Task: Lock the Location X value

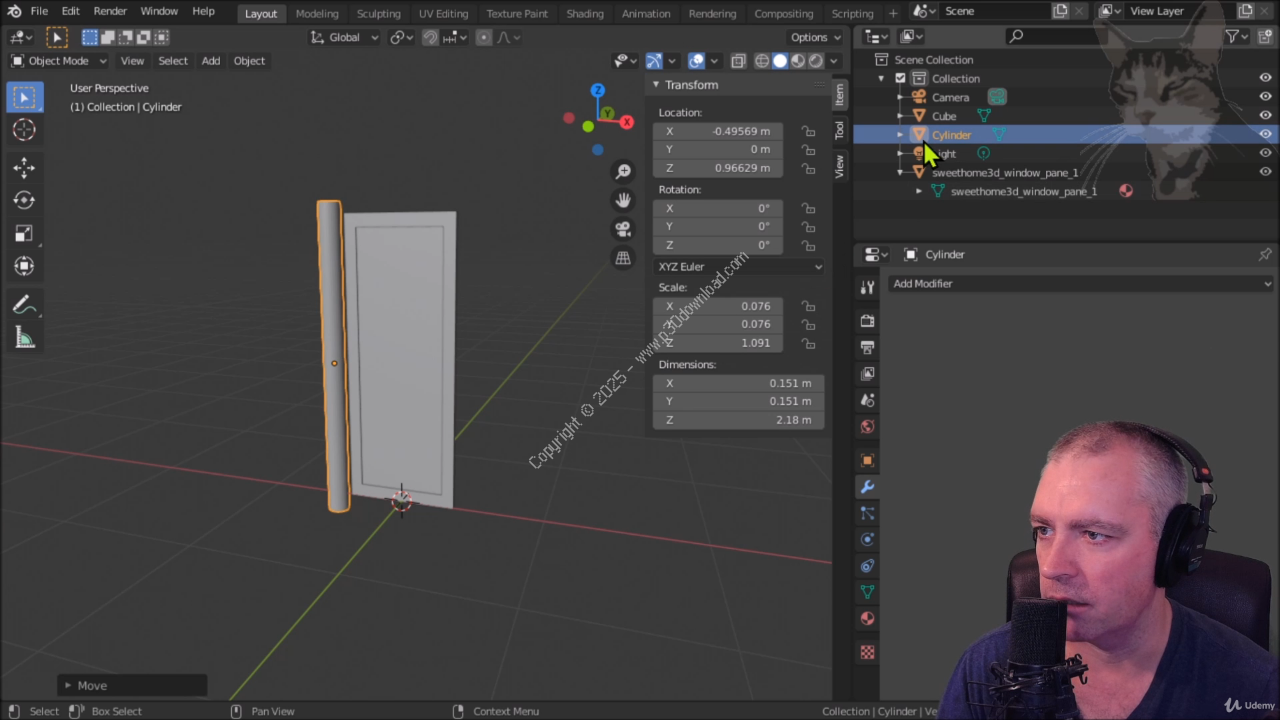Action: pos(808,131)
